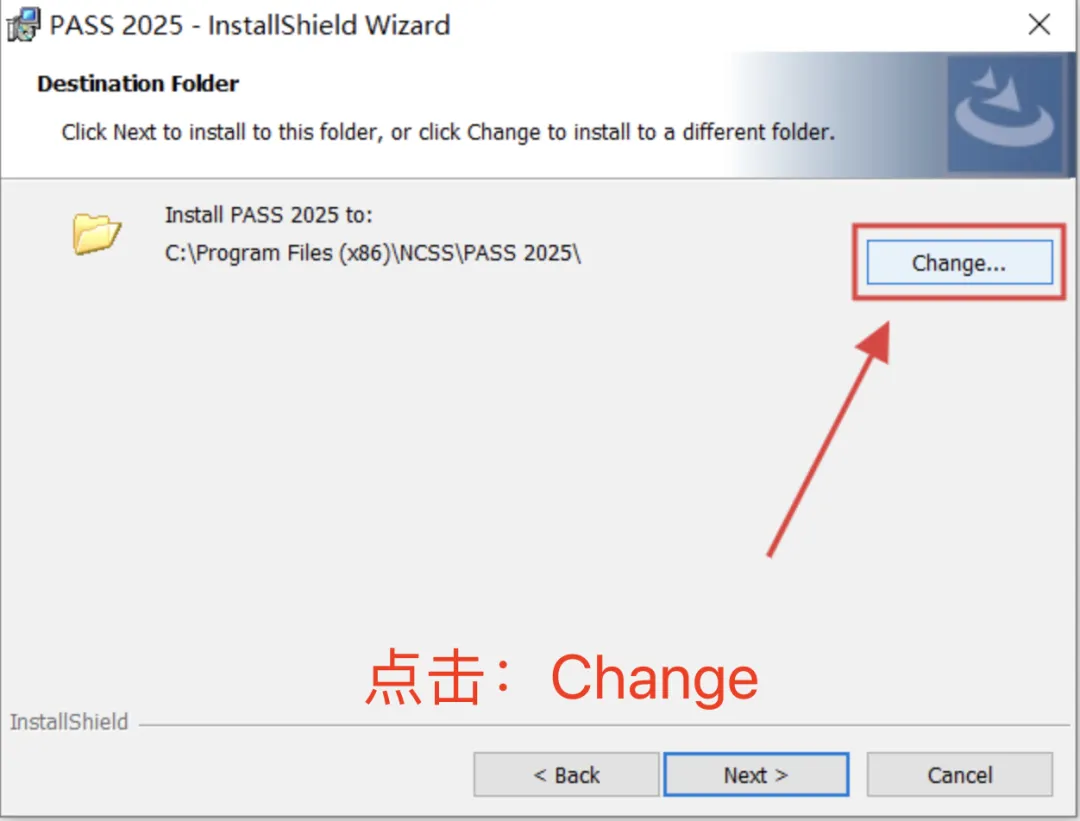The image size is (1080, 821).
Task: Click empty gray area of dialog body
Action: coord(413,448)
